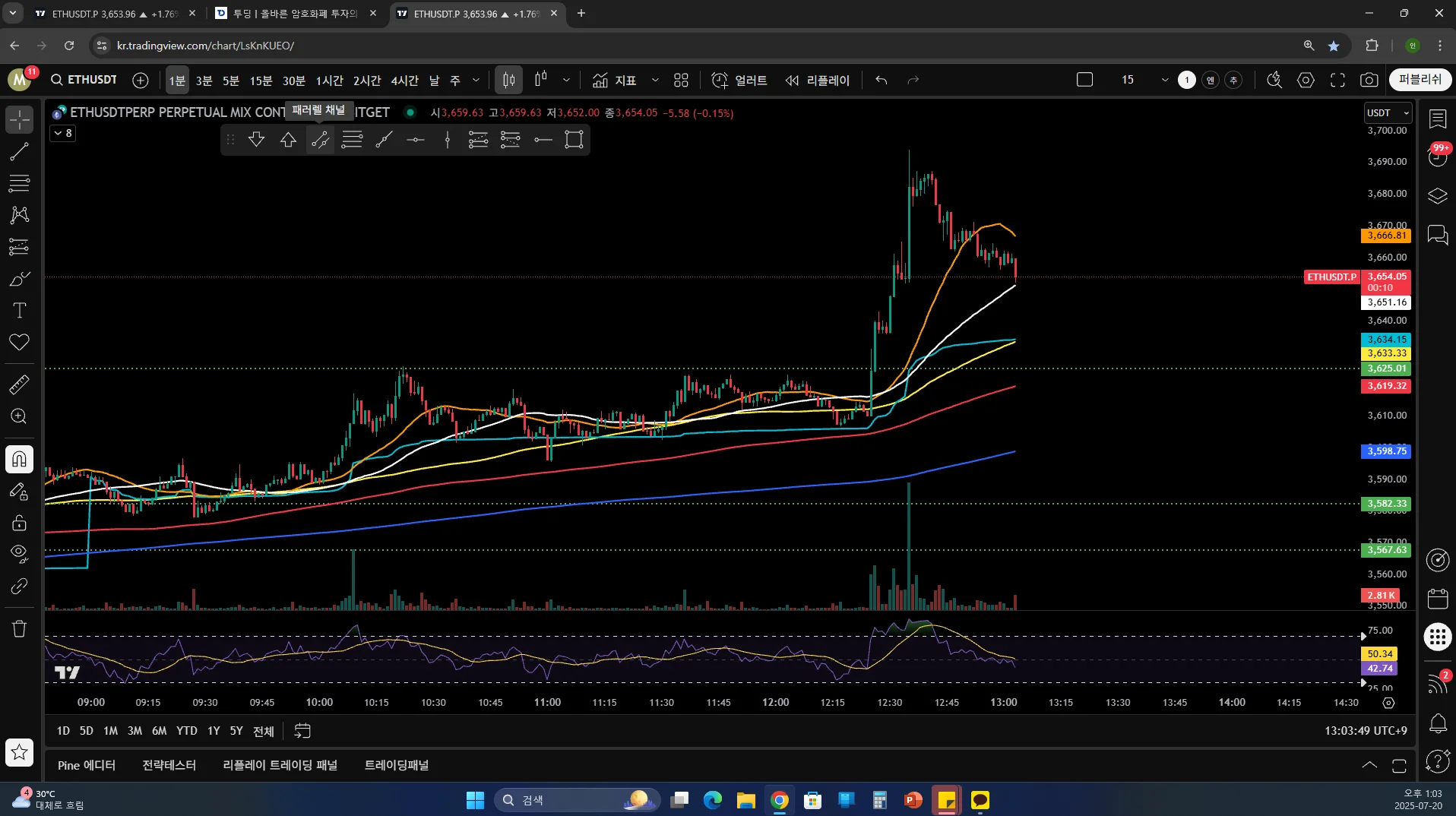The width and height of the screenshot is (1456, 816).
Task: Click the add symbol plus icon
Action: pos(141,80)
